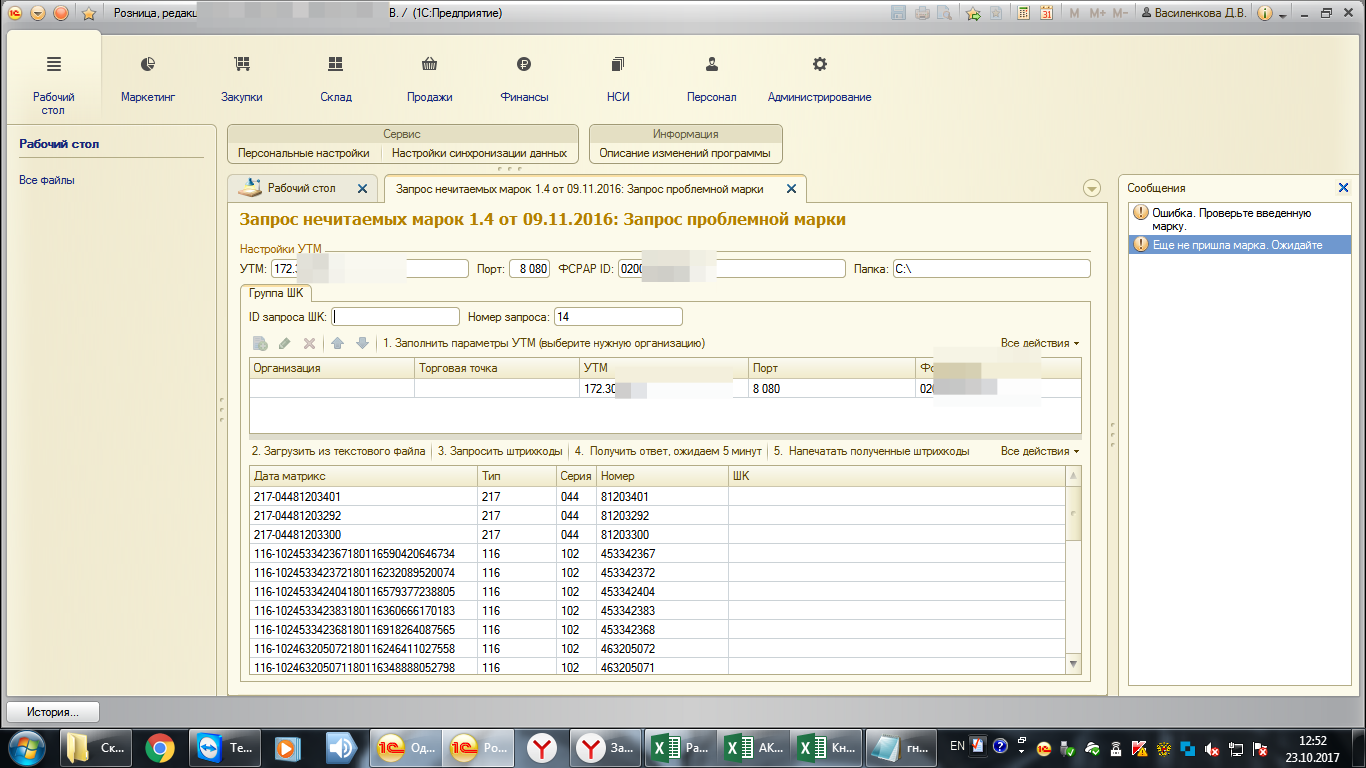The width and height of the screenshot is (1366, 768).
Task: Click 3. Запросить штрихкоды
Action: pos(500,451)
